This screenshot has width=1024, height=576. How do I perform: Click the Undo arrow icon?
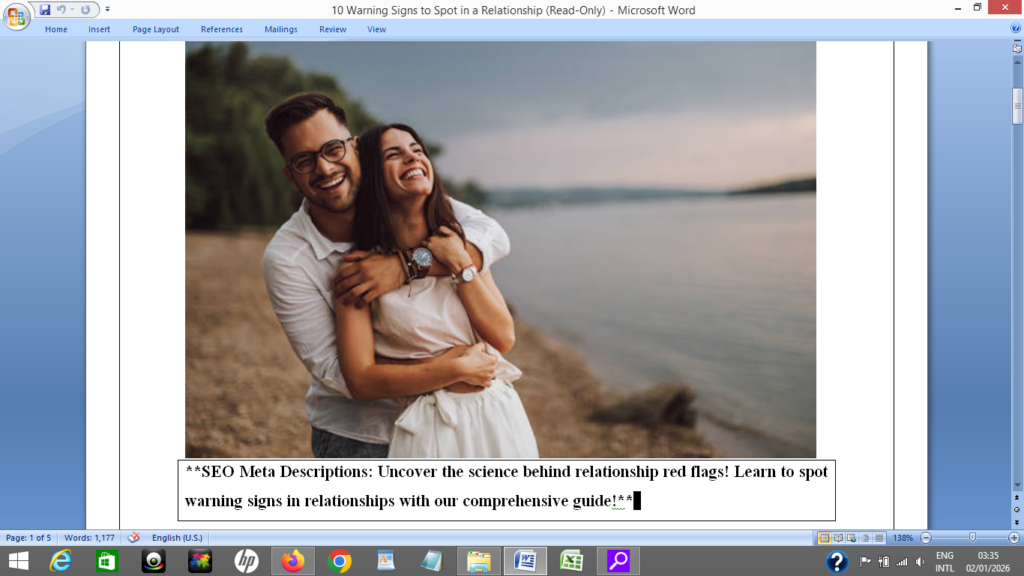coord(61,9)
